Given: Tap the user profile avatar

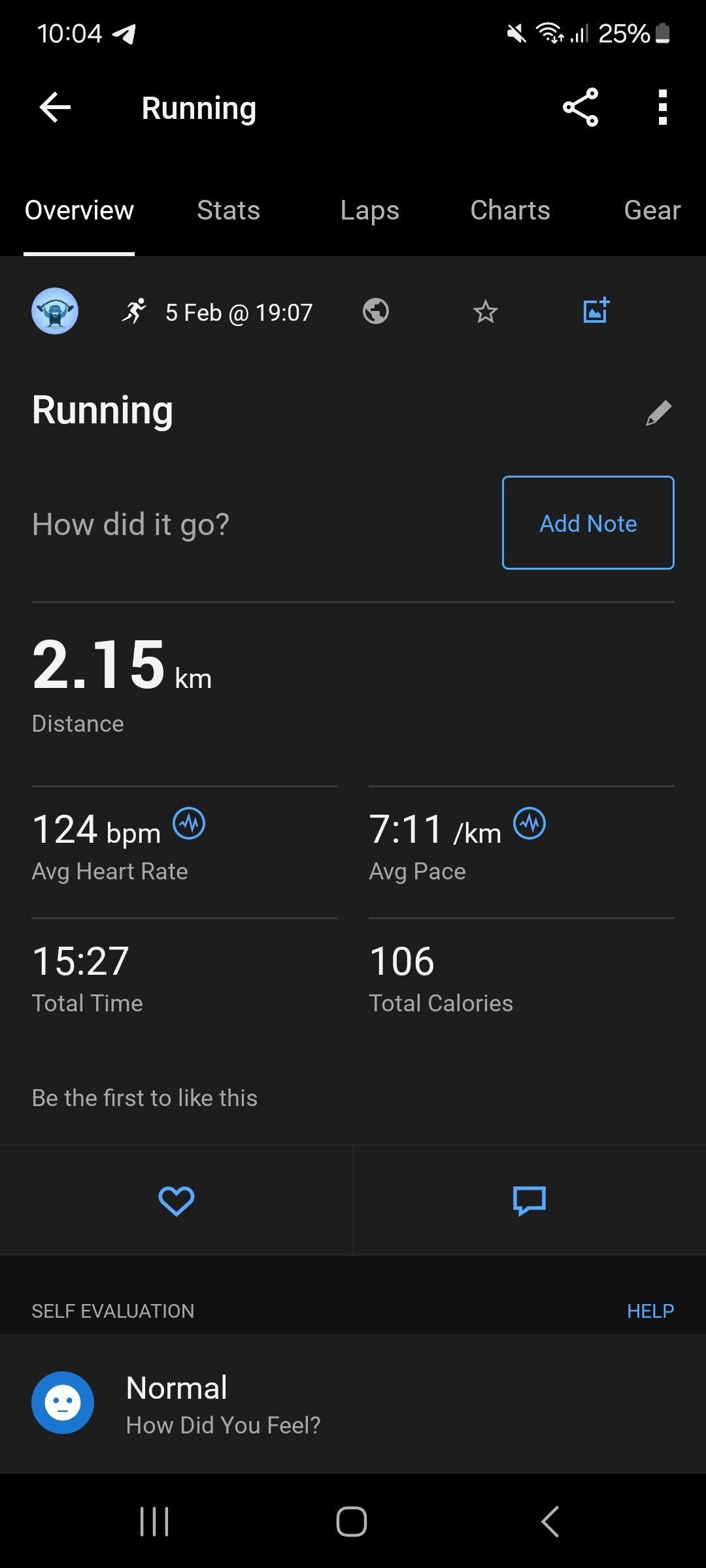Looking at the screenshot, I should (55, 311).
